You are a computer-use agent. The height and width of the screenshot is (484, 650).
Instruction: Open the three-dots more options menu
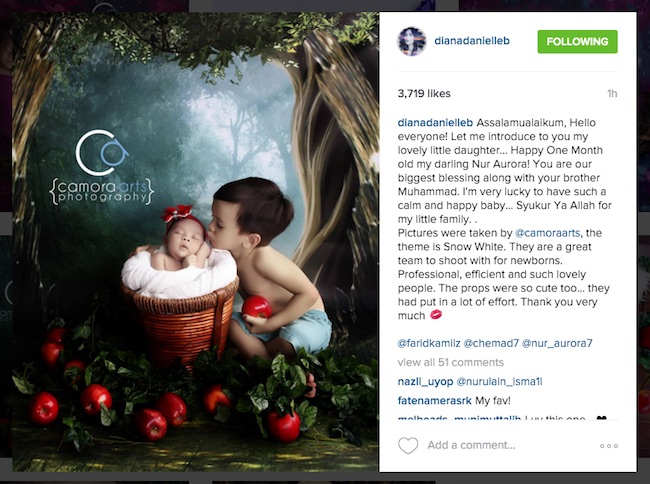[x=609, y=446]
